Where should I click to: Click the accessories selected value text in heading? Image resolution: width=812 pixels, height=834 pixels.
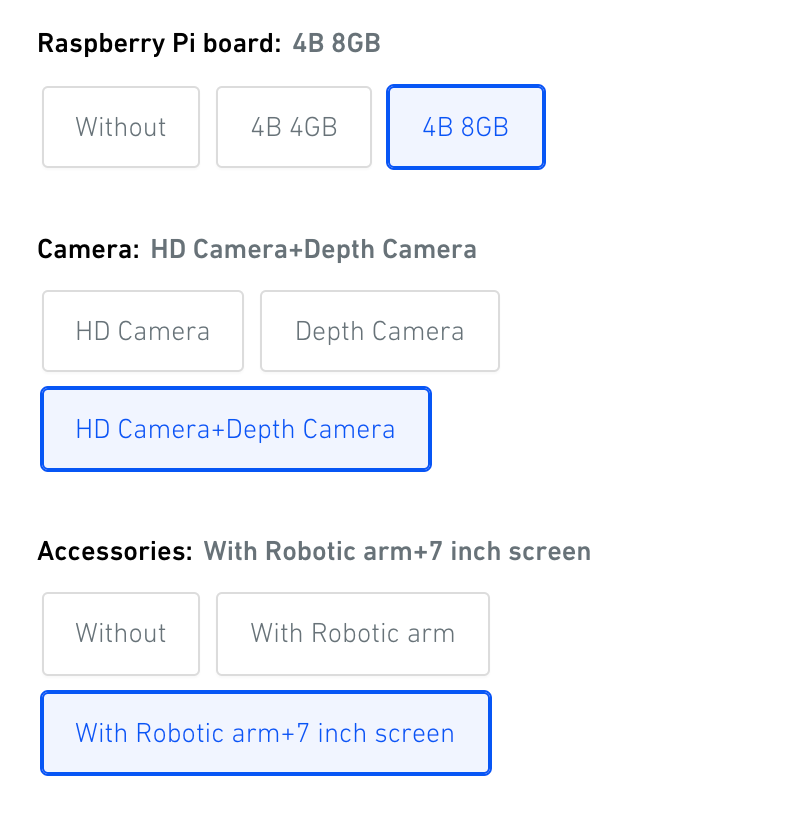(397, 551)
